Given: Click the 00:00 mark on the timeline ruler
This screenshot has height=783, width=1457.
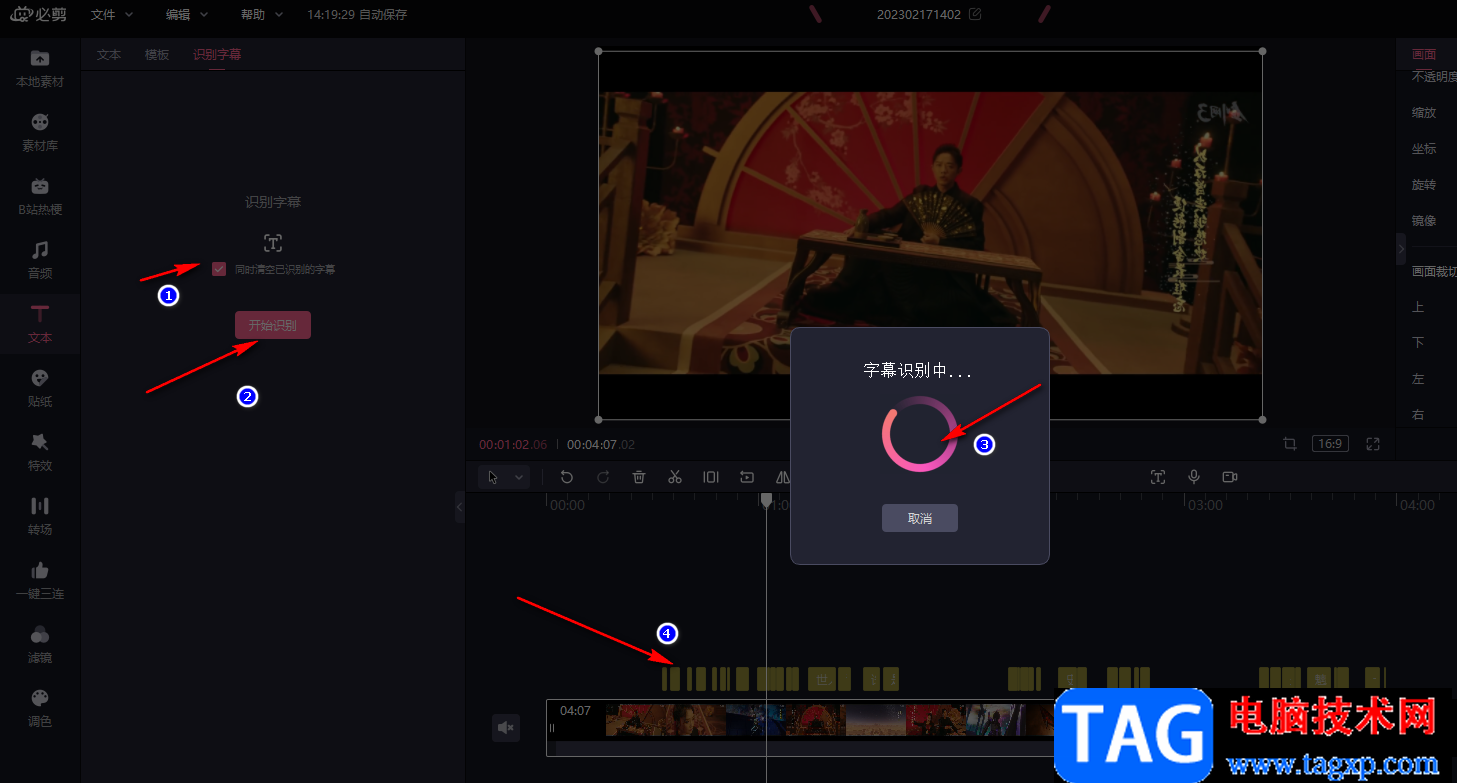Looking at the screenshot, I should point(567,505).
